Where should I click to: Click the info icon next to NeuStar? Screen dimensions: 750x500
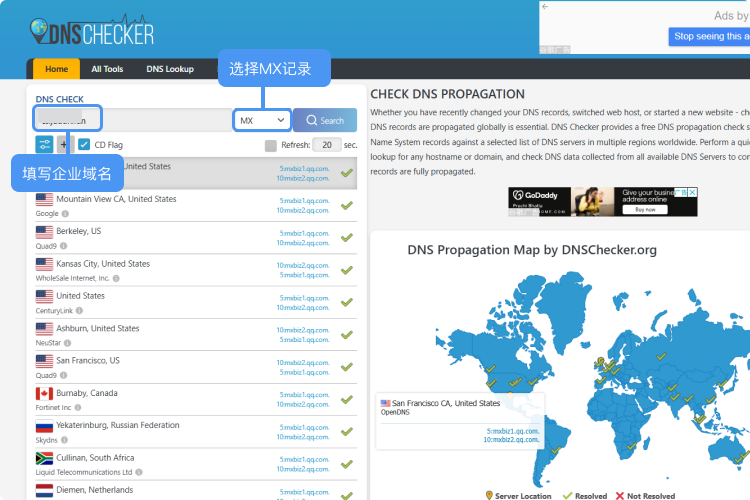pos(67,343)
